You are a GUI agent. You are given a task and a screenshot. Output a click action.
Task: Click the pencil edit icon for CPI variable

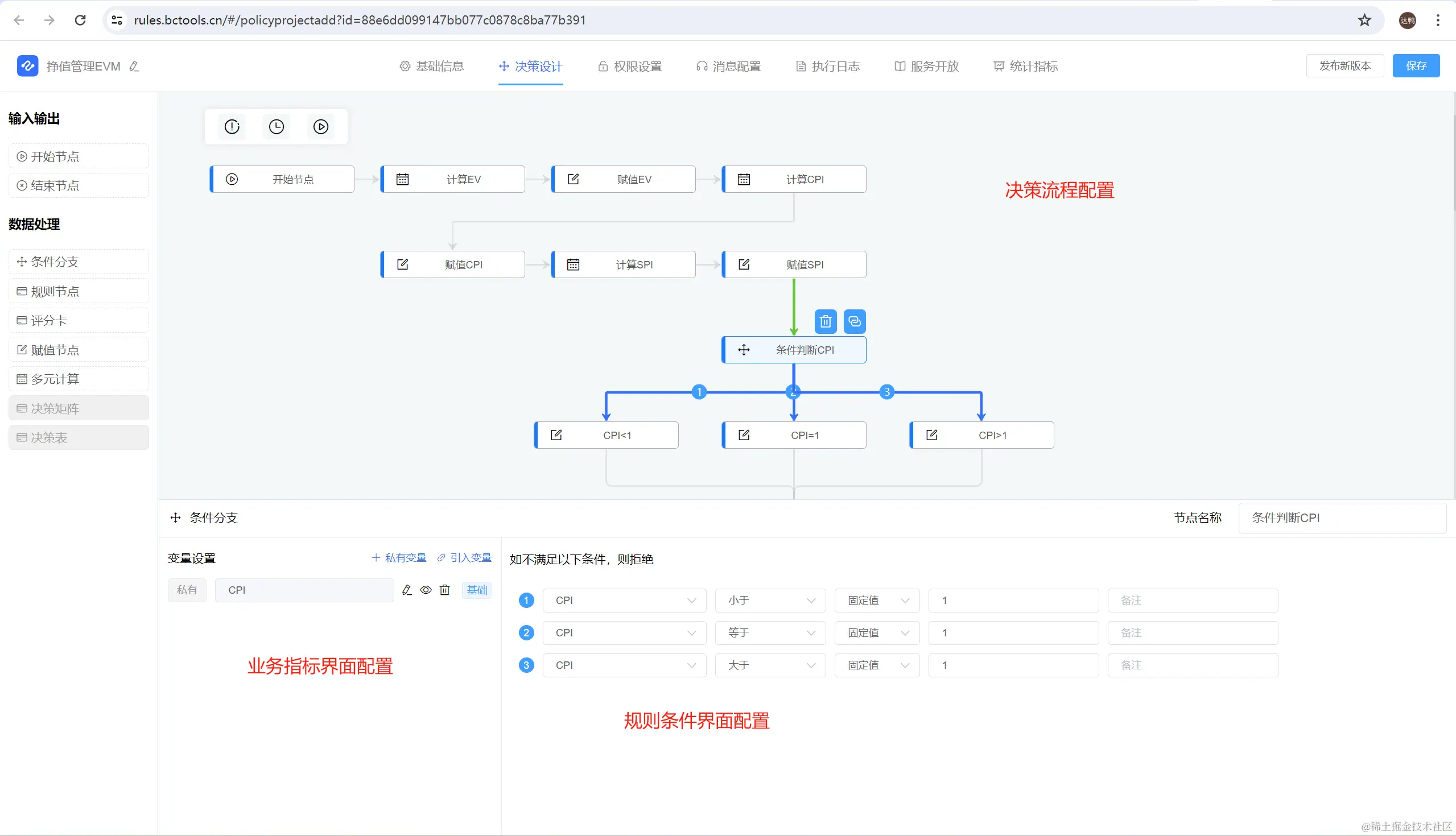407,590
